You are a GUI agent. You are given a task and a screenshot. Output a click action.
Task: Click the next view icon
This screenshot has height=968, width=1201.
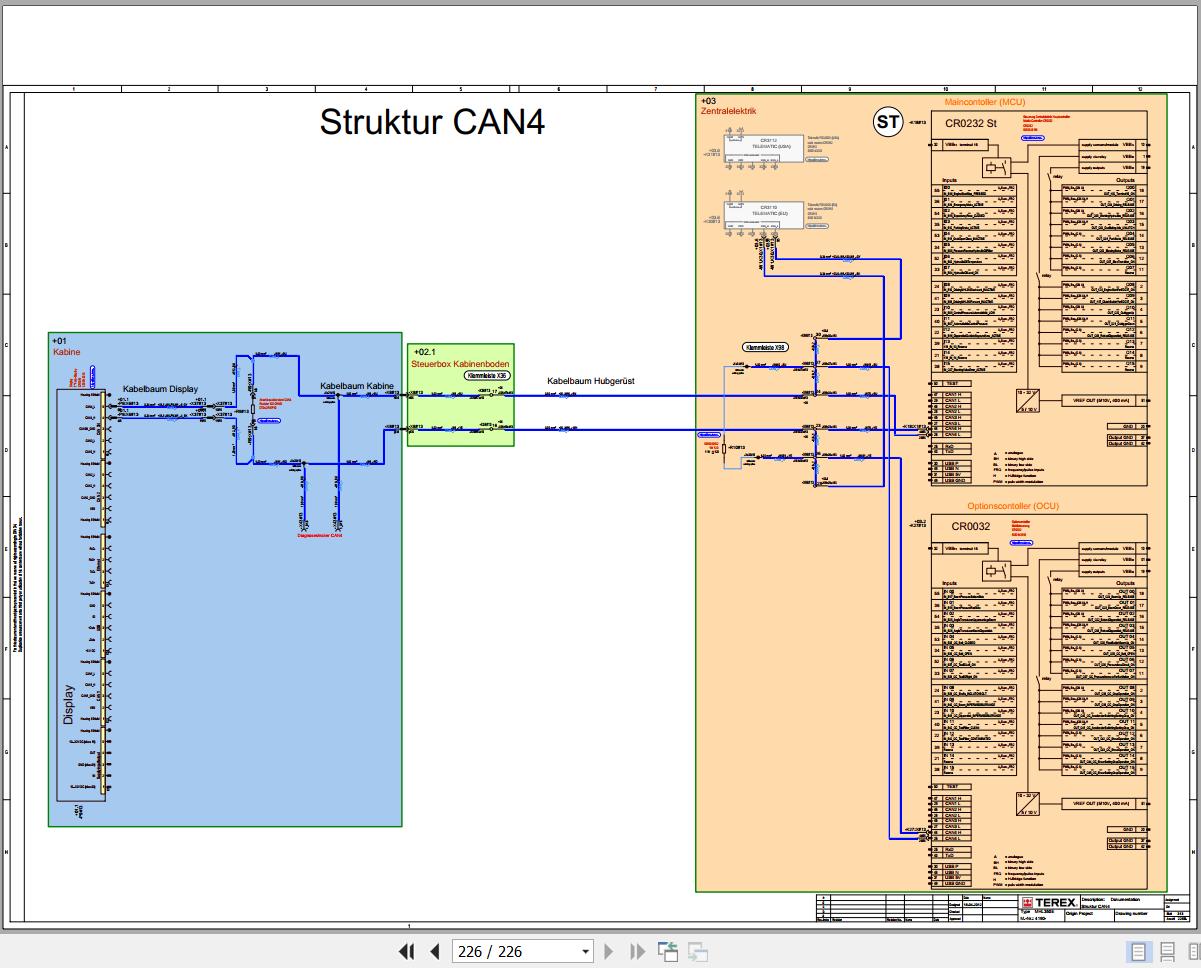pos(698,951)
